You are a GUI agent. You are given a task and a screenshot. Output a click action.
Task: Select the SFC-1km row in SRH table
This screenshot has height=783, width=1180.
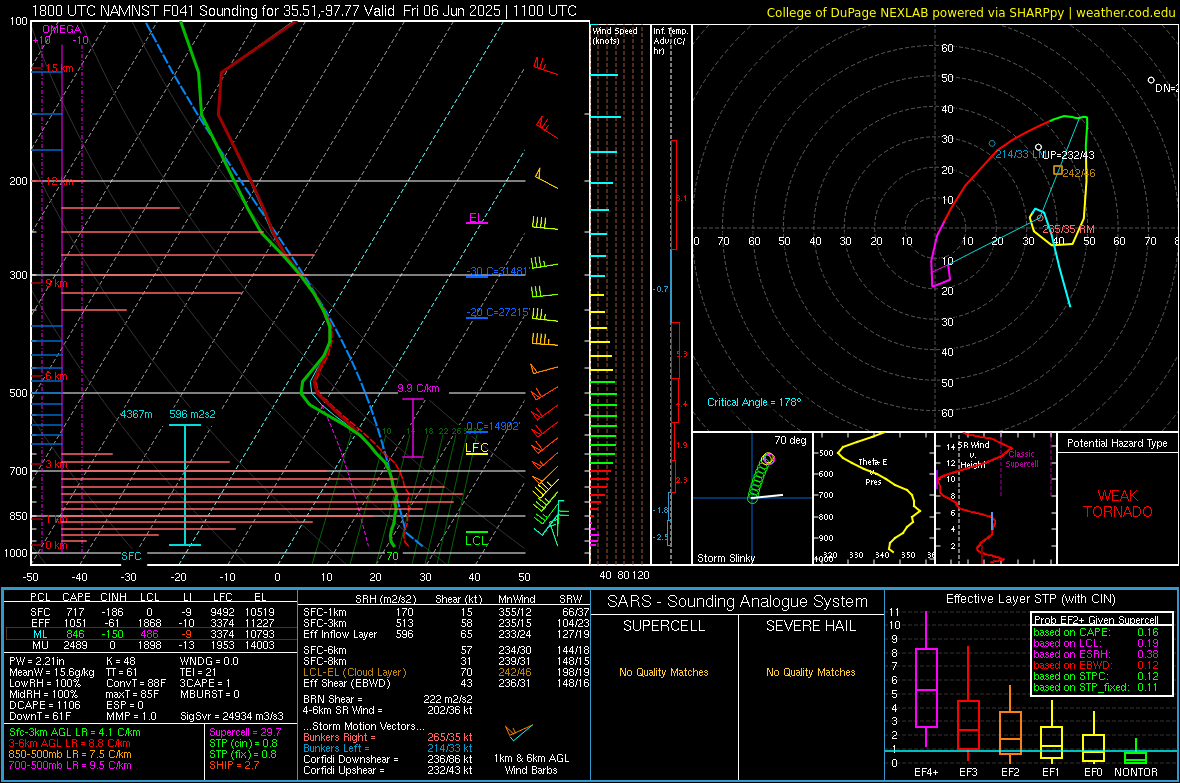(446, 612)
